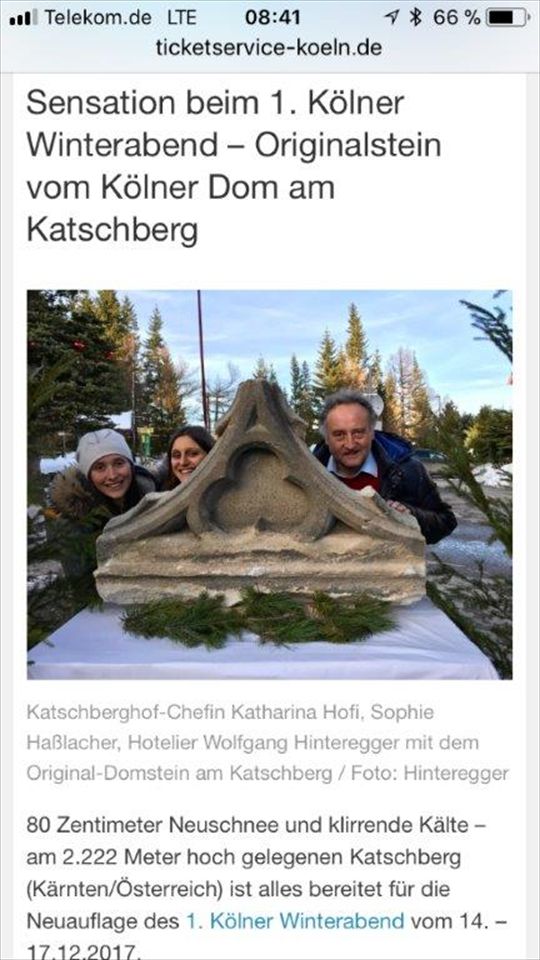Open the Domstein photo at Katschberg
Viewport: 540px width, 960px height.
(x=269, y=484)
